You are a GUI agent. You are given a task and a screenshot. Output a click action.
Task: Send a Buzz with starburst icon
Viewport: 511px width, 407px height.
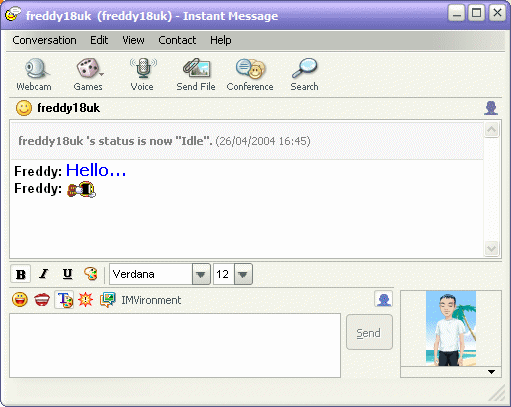point(86,299)
